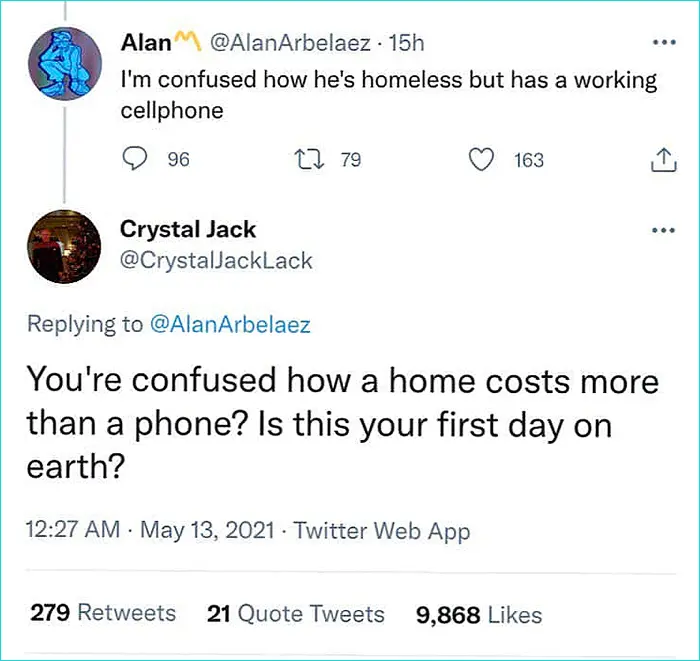Open the three-dot menu on Crystal Jack's tweet

[x=663, y=231]
